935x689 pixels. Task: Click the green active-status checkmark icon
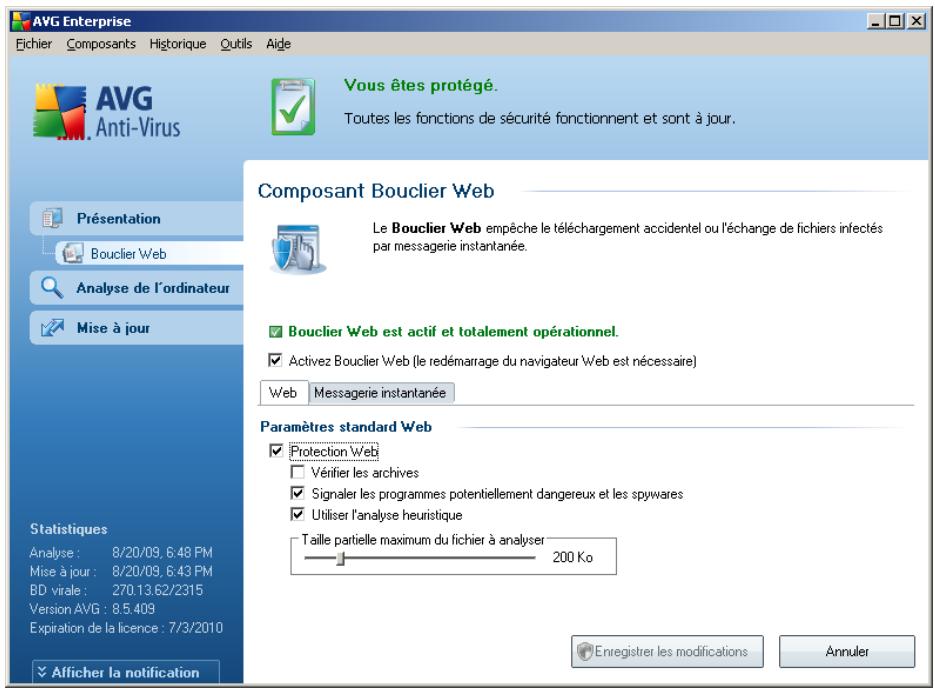[275, 332]
